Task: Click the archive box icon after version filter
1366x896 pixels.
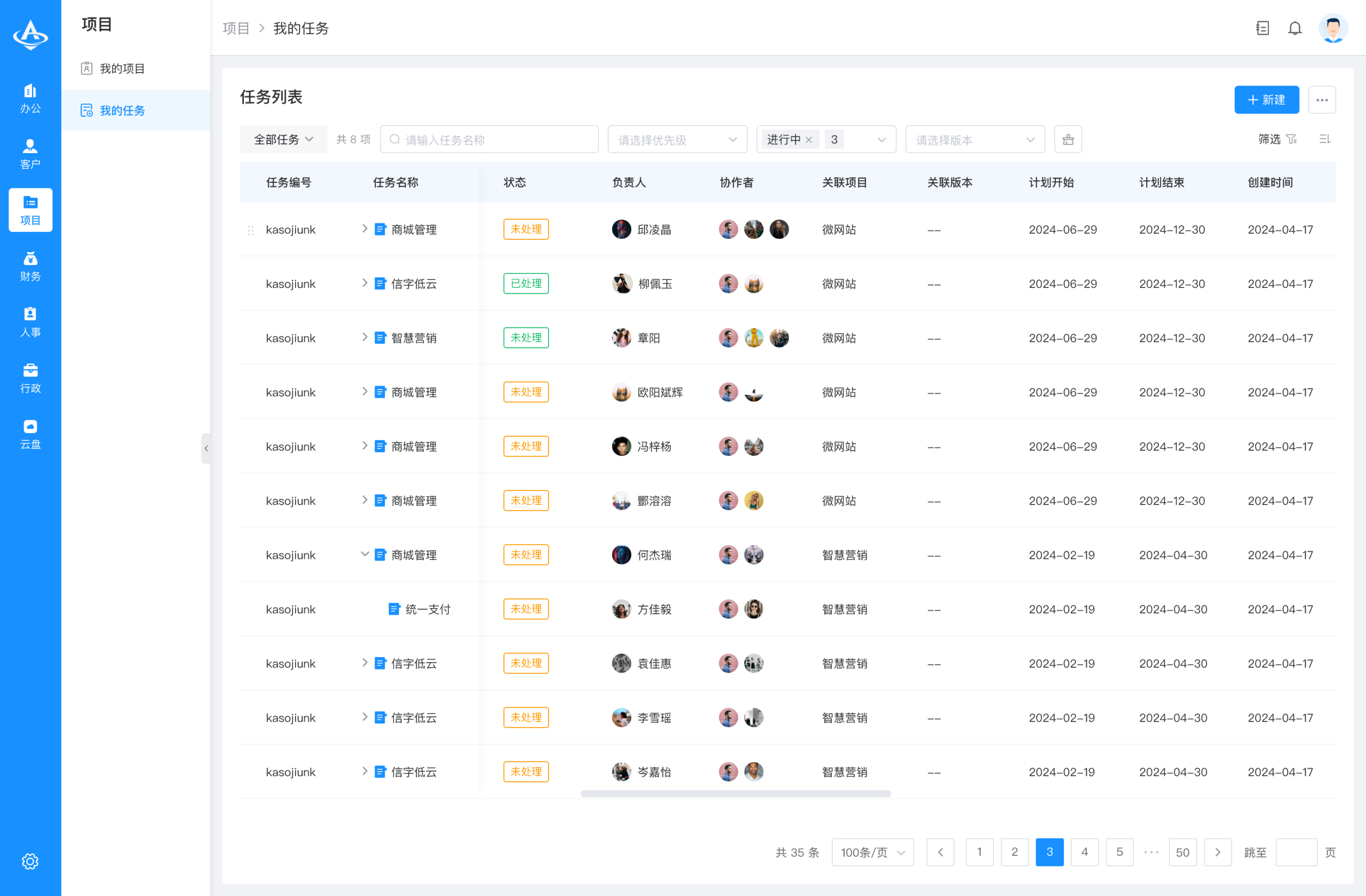Action: click(x=1068, y=139)
